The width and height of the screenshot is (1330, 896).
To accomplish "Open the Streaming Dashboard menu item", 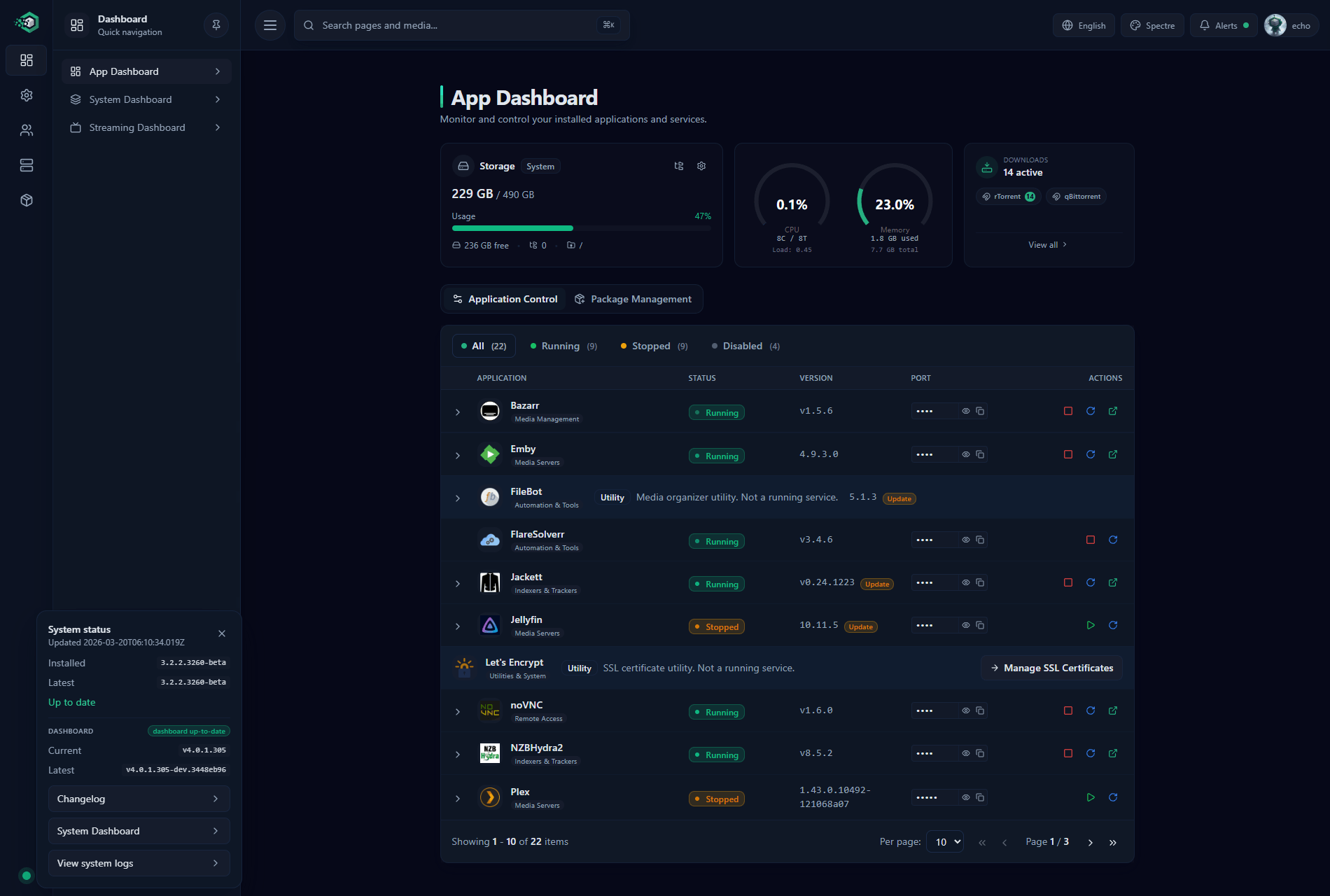I will pos(136,127).
